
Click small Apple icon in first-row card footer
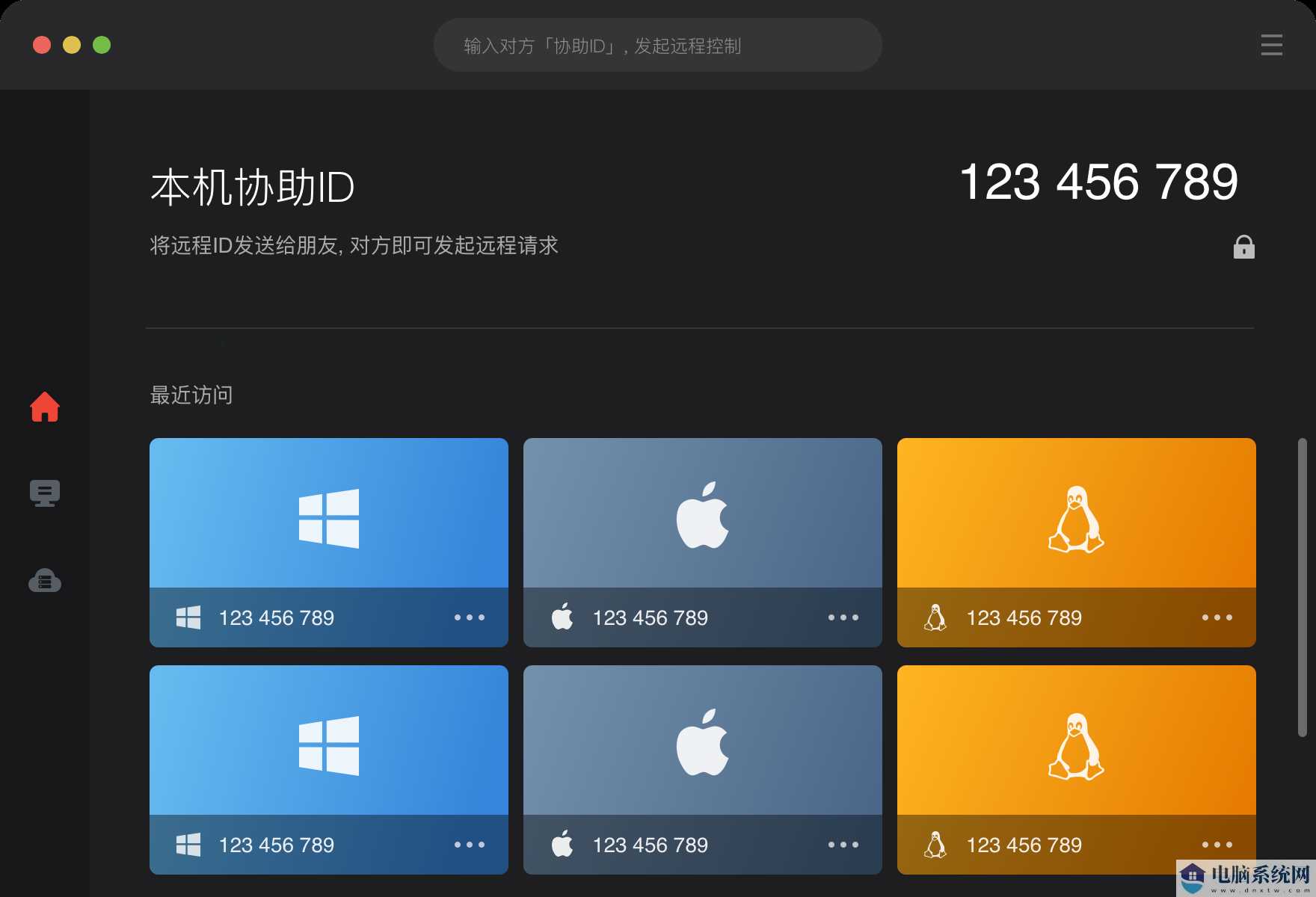coord(562,617)
